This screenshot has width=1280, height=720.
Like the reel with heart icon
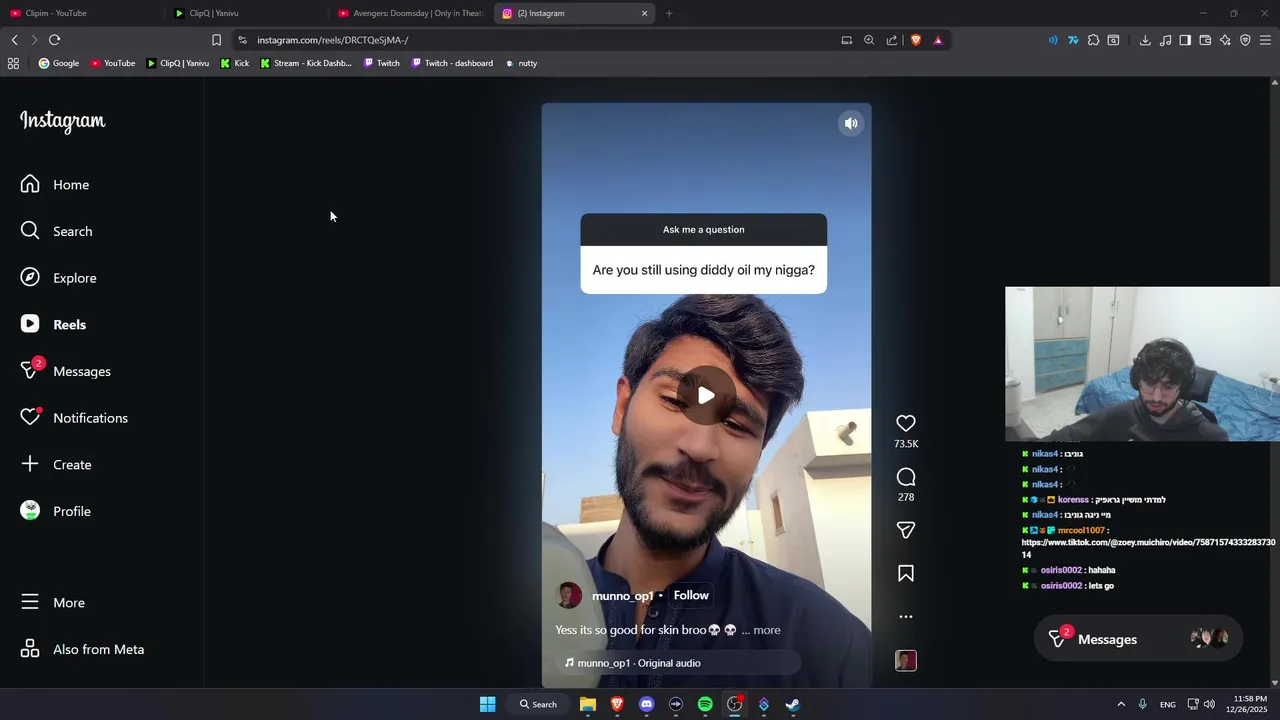pos(906,424)
